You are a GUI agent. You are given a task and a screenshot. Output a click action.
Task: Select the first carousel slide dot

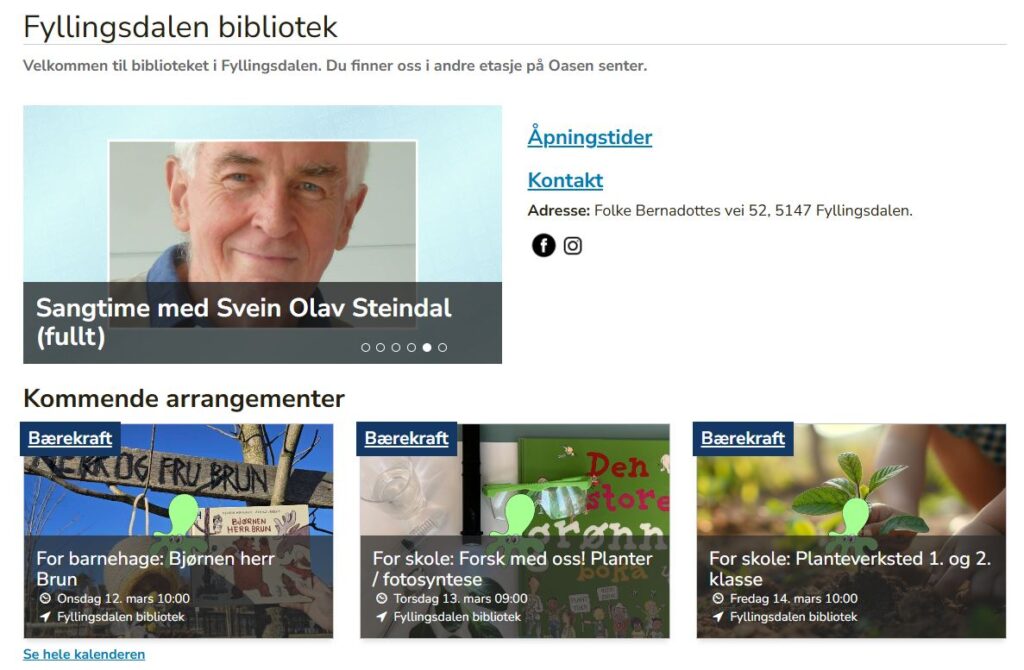tap(366, 347)
